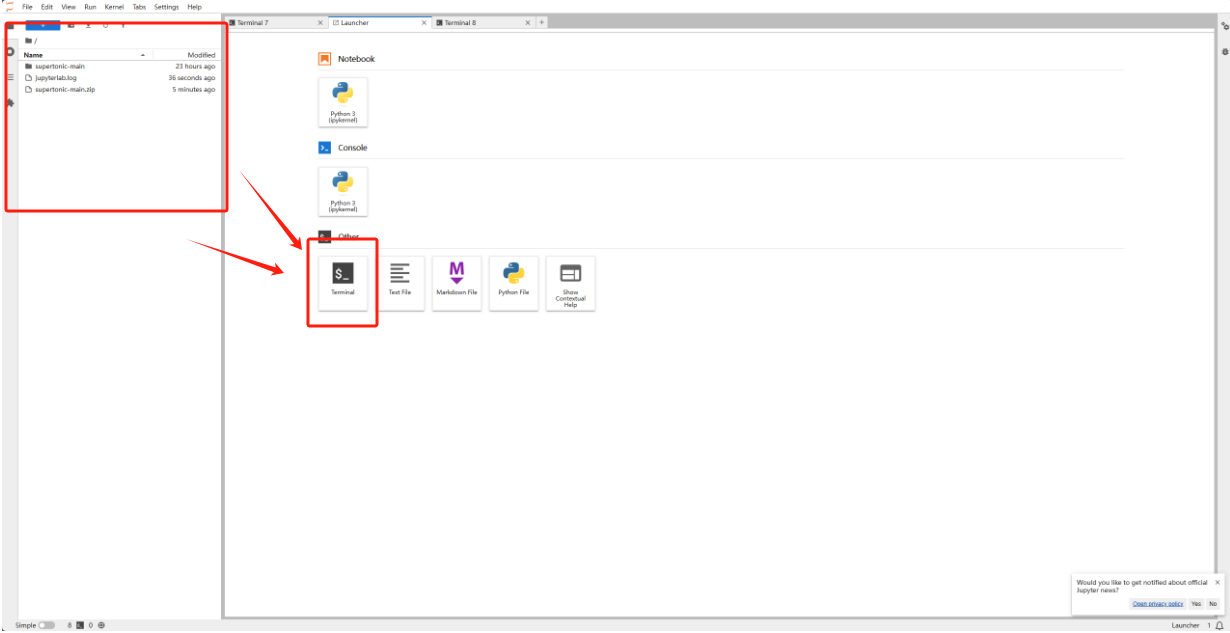Select the supertonic-main.zip file

(118, 89)
